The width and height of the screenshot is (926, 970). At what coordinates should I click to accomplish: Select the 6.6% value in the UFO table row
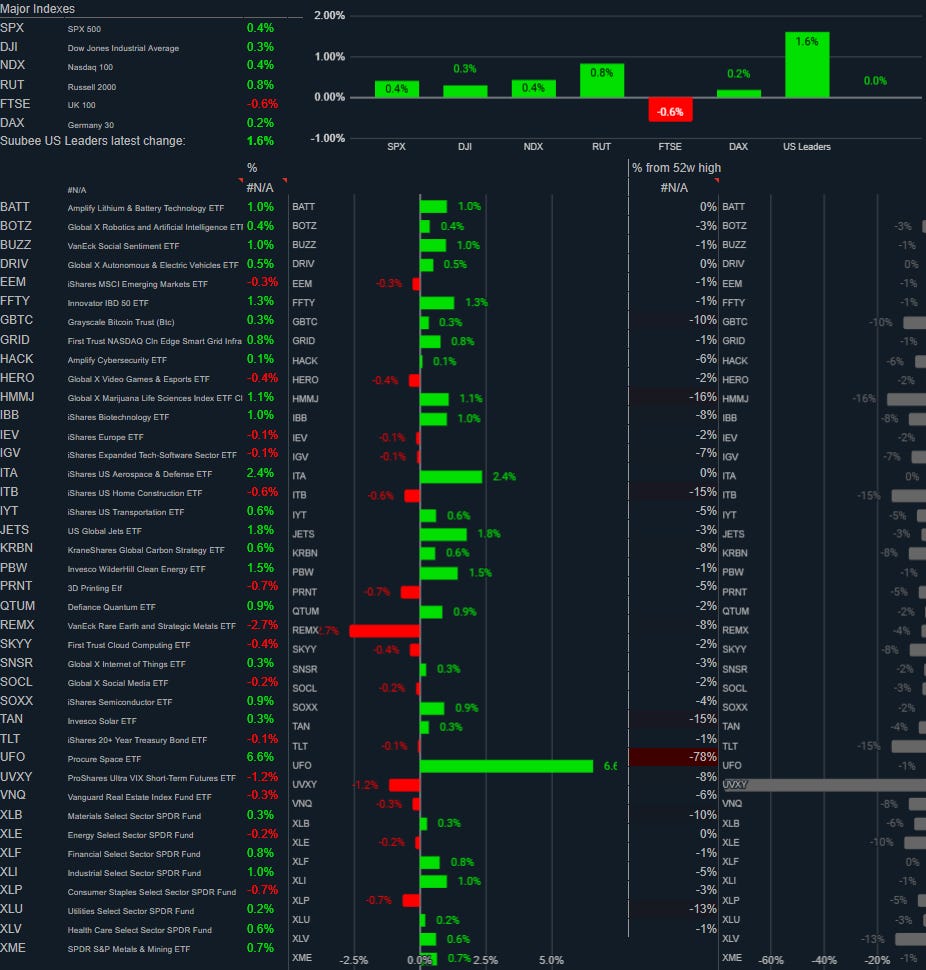click(x=260, y=757)
